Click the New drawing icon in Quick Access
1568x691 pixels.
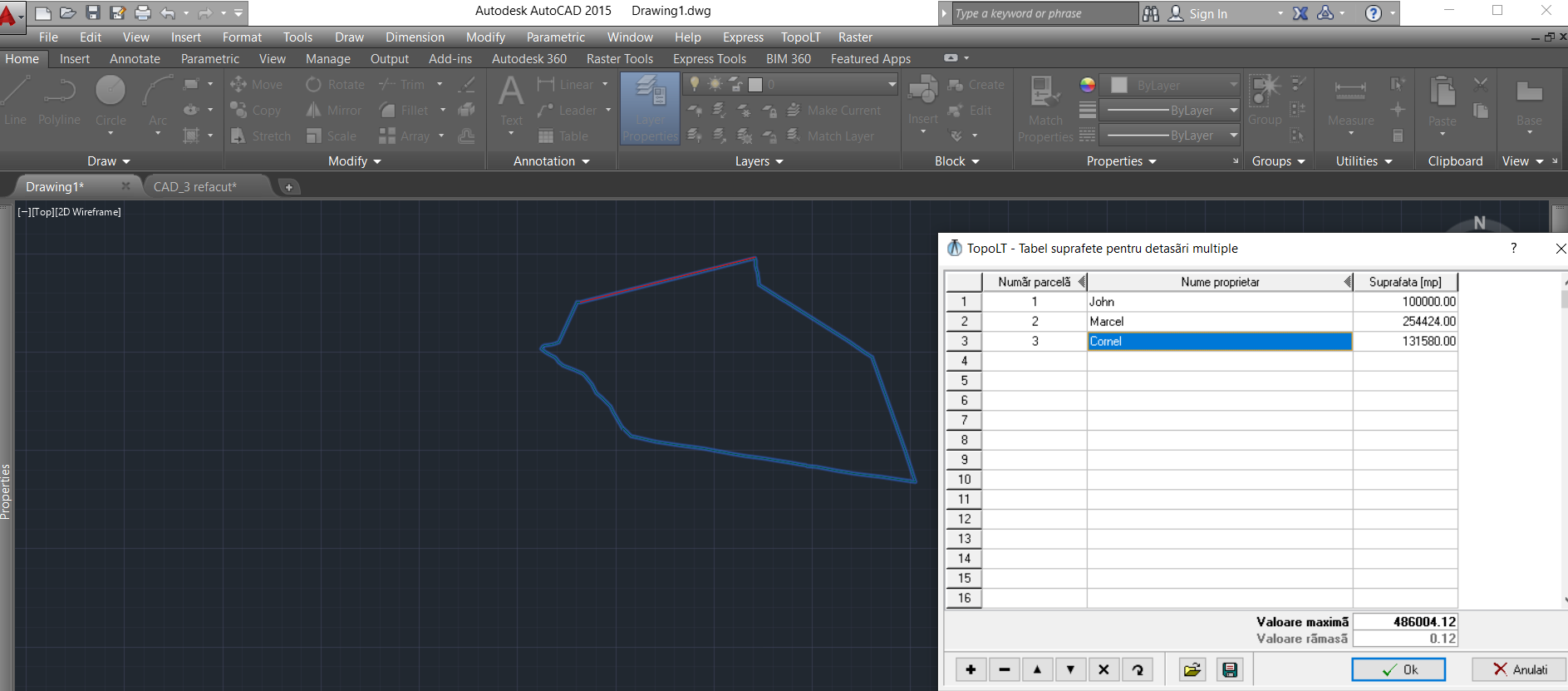point(43,13)
